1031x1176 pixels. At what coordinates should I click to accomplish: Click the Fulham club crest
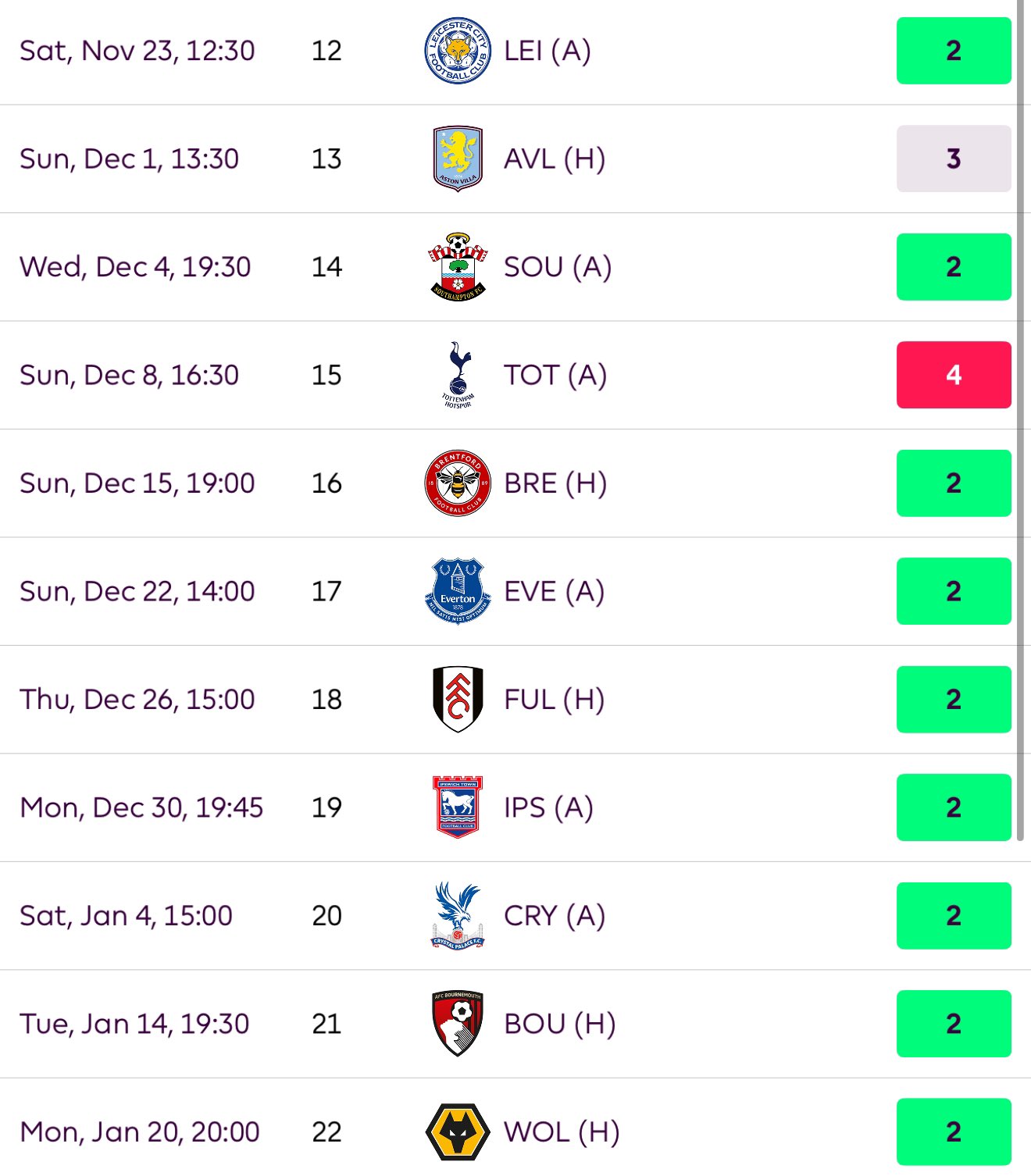[x=458, y=699]
